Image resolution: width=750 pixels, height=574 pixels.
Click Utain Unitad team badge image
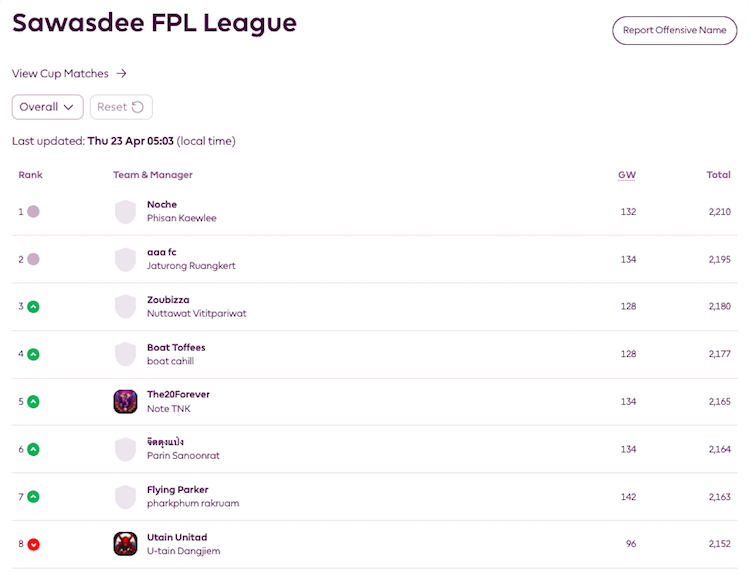[x=125, y=544]
